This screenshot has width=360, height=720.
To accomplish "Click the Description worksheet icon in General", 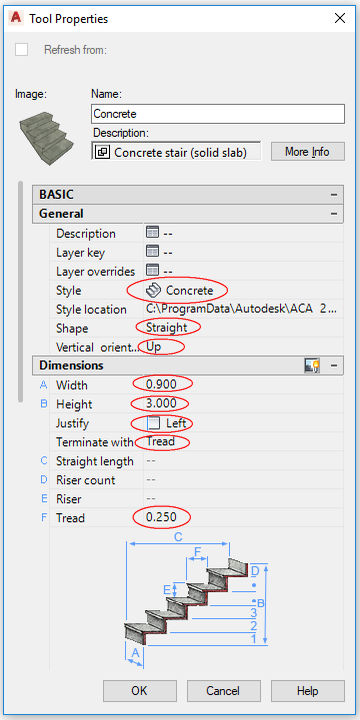I will (152, 232).
